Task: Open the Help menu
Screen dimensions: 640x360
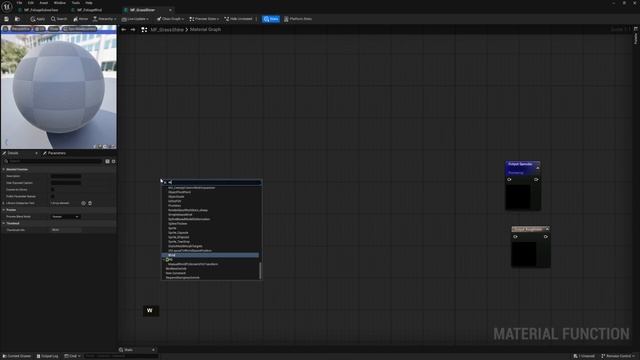Action: click(89, 3)
